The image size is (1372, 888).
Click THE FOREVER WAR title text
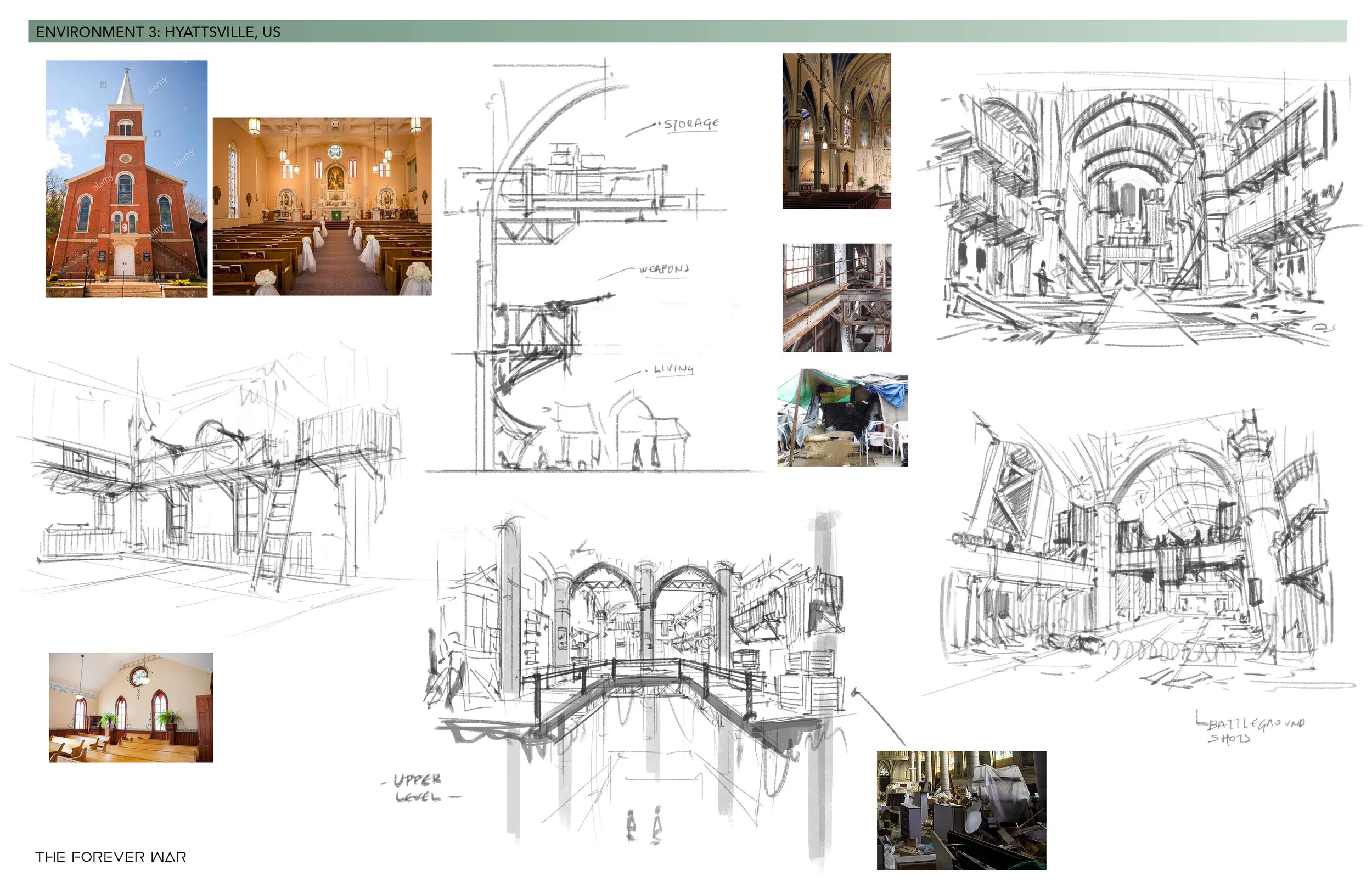pos(111,857)
